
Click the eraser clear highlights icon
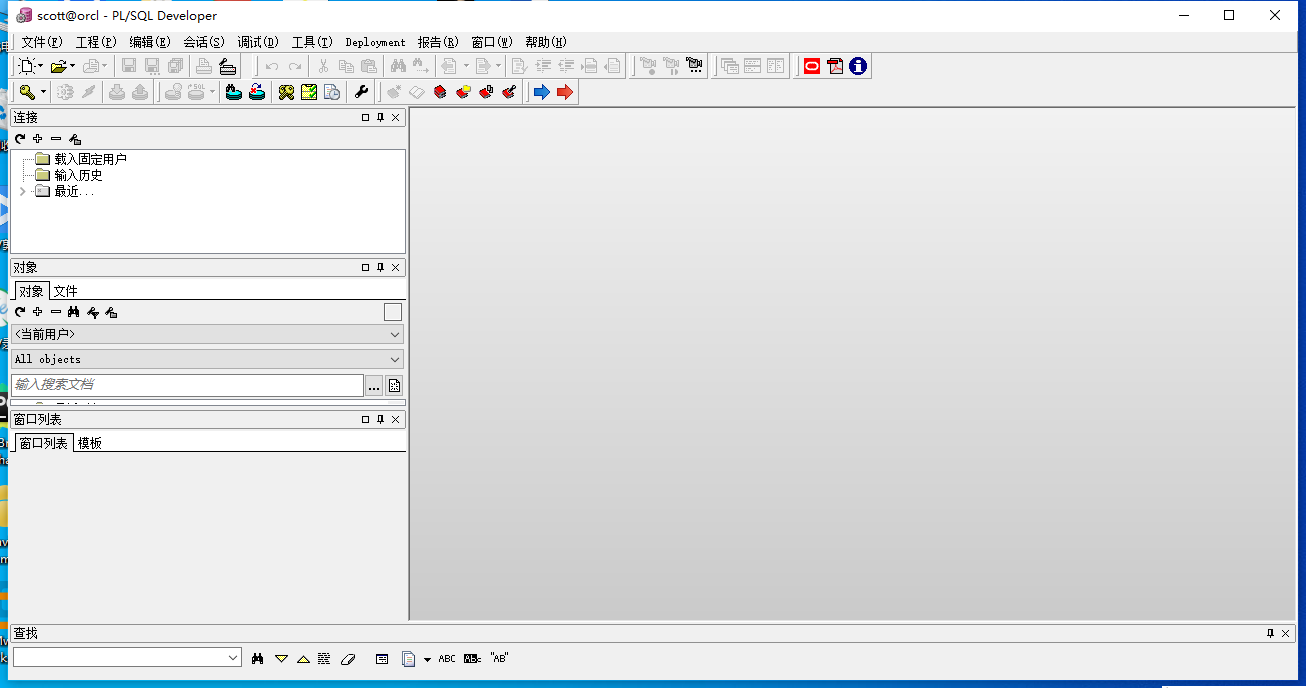coord(348,658)
